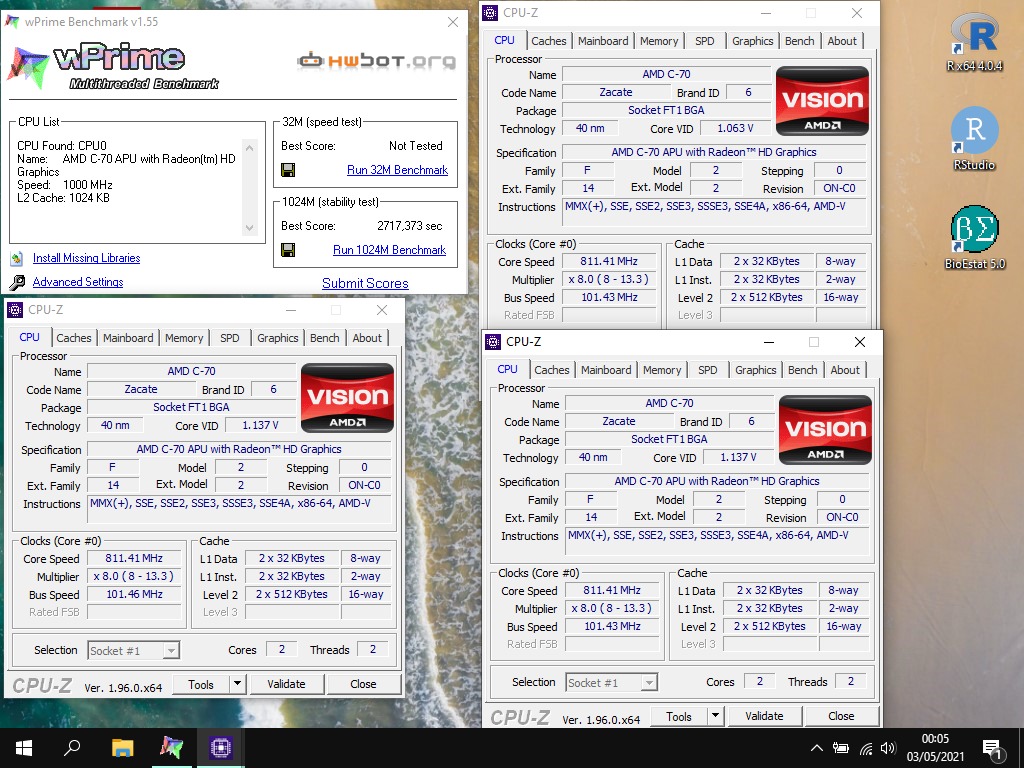This screenshot has height=768, width=1024.
Task: Open Advanced Settings link in wPrime
Action: click(x=78, y=282)
